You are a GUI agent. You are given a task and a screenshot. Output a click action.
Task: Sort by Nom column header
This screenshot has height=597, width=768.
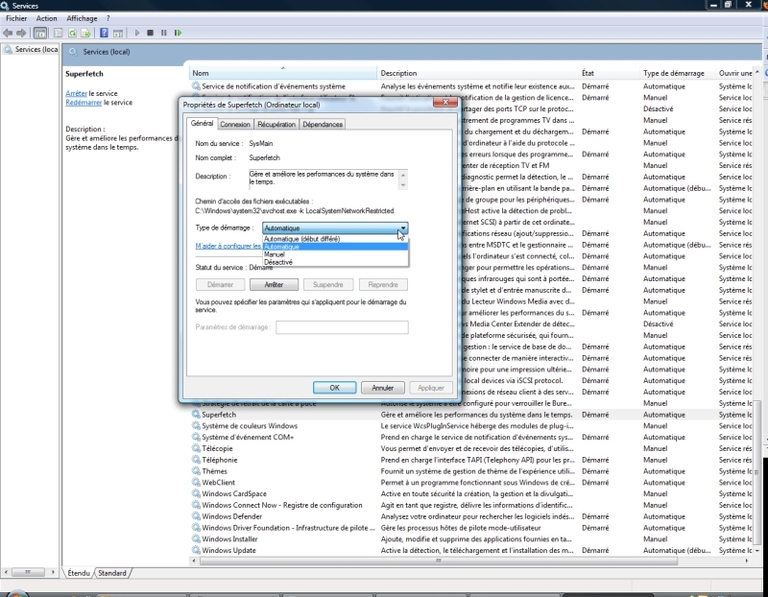(x=283, y=73)
